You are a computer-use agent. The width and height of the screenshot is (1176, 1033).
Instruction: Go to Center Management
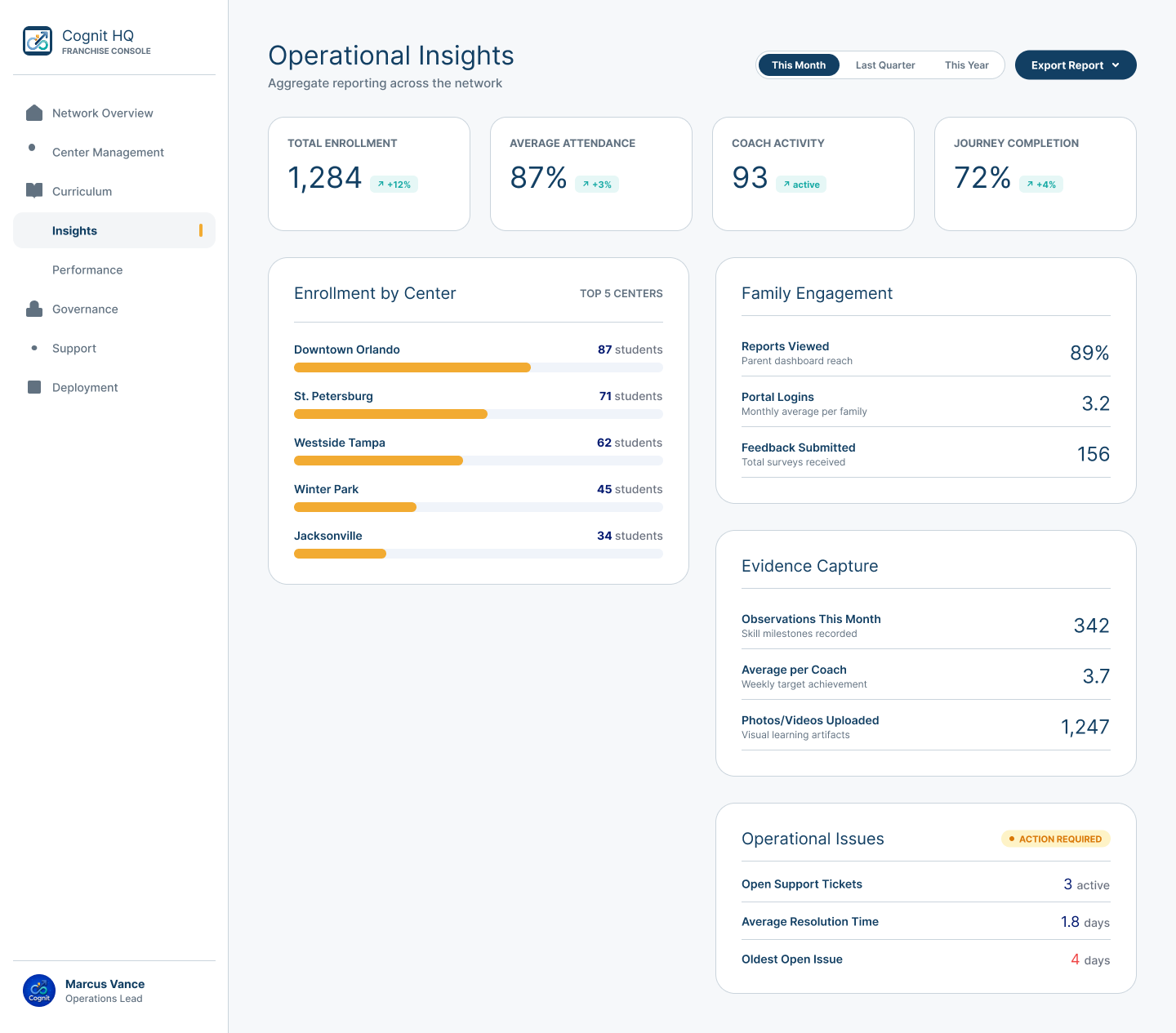coord(114,152)
